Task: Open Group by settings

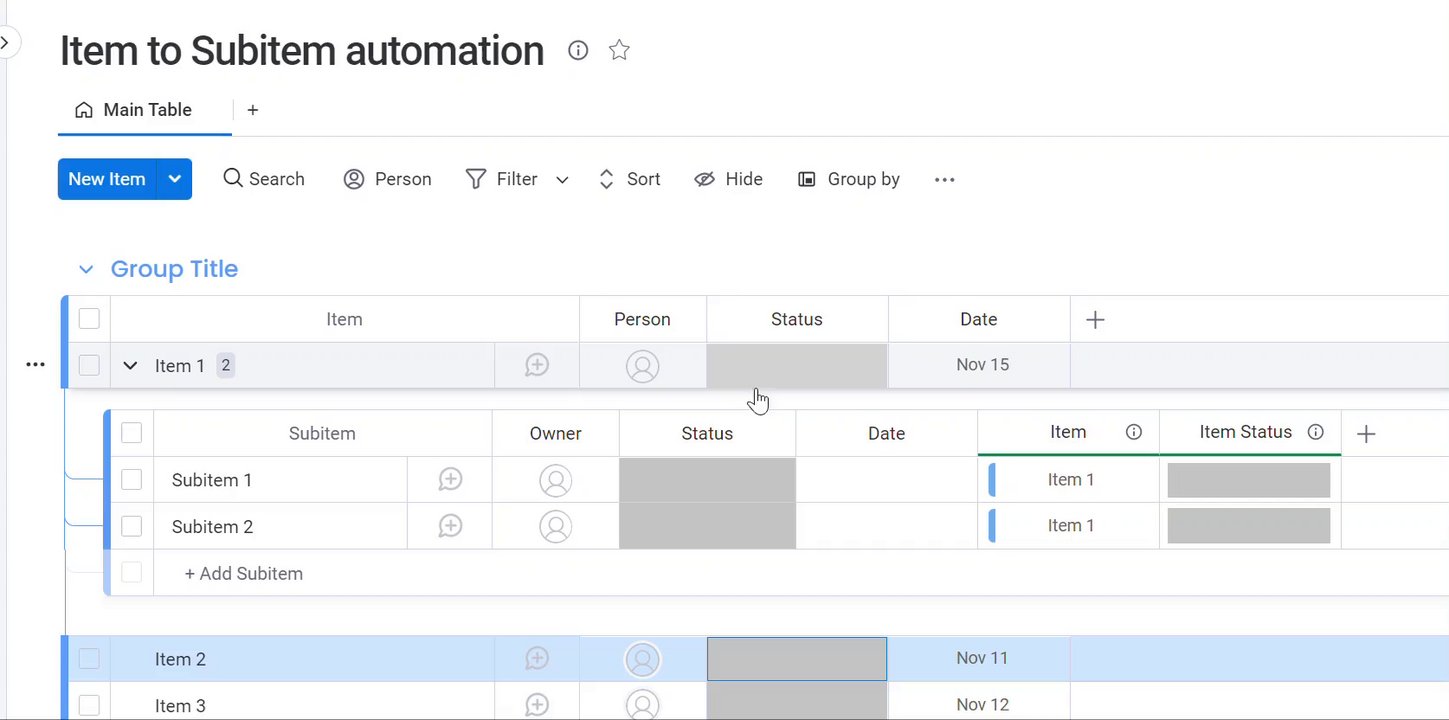Action: (x=849, y=179)
